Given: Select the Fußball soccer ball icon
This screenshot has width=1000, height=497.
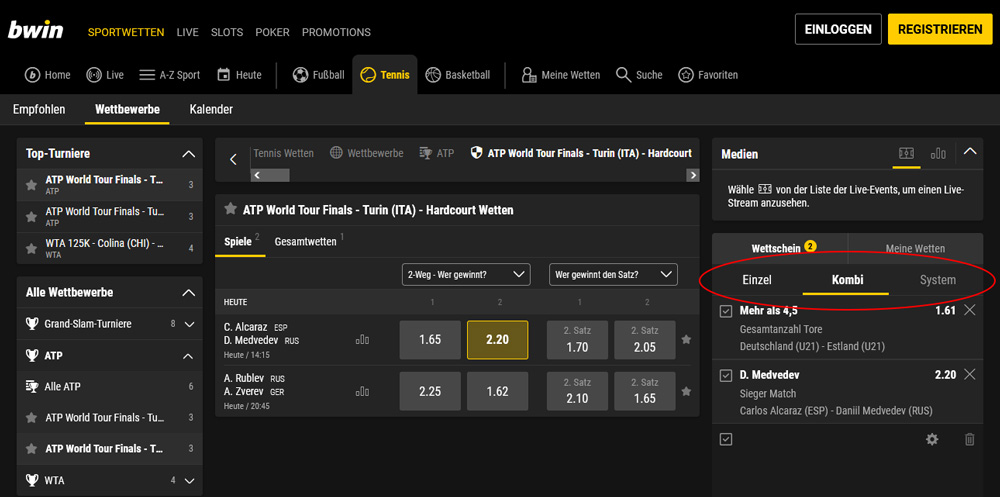Looking at the screenshot, I should (x=300, y=75).
